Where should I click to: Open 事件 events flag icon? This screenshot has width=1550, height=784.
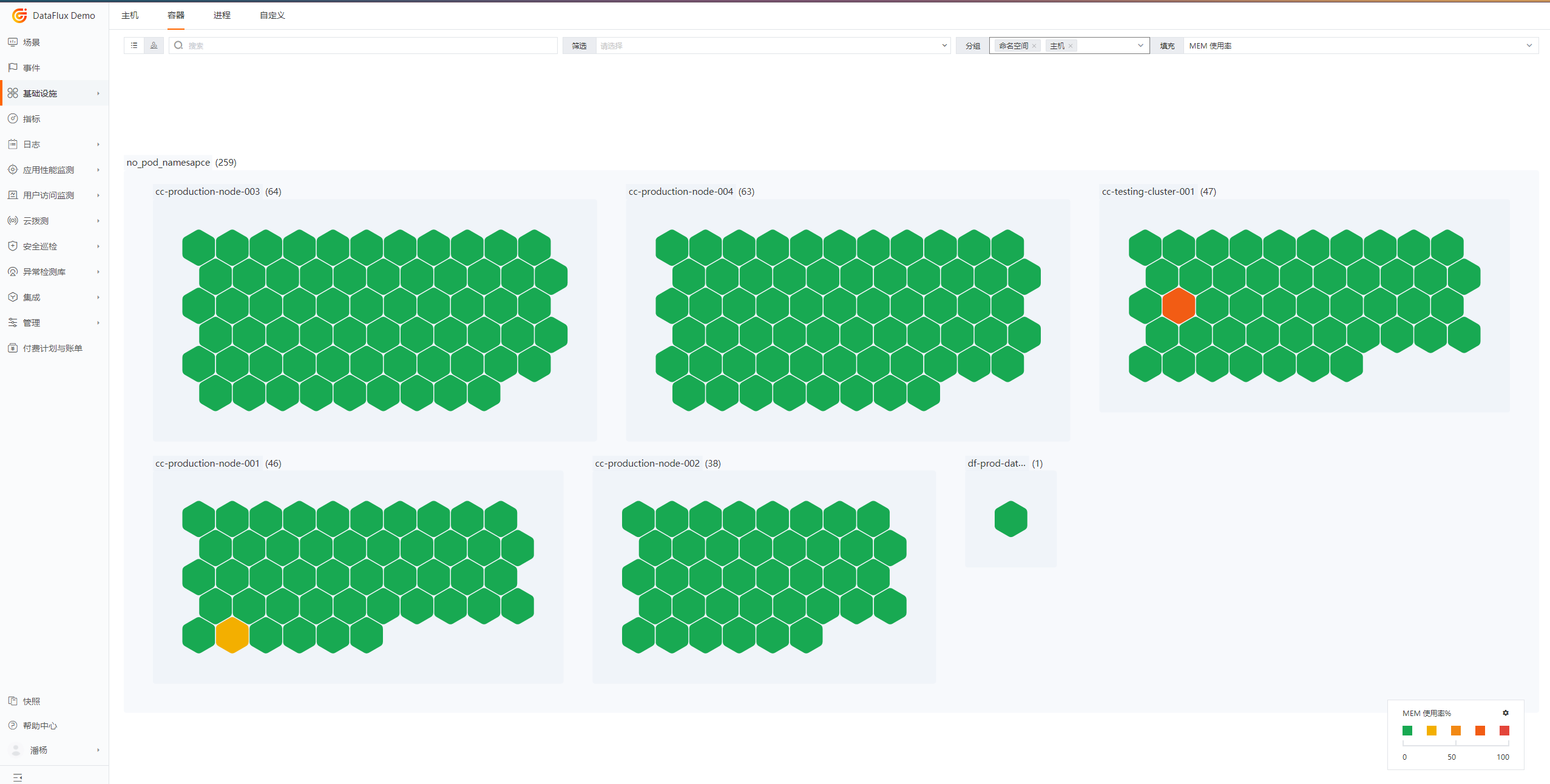click(13, 67)
